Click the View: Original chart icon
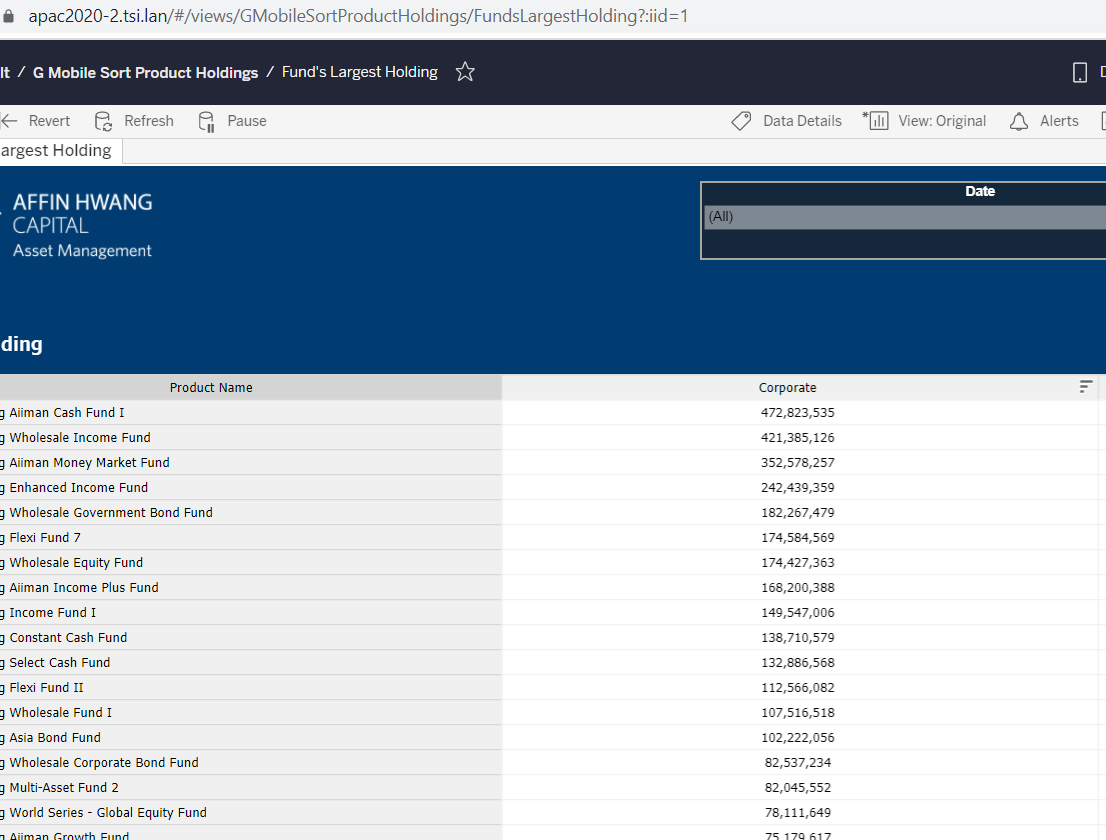The width and height of the screenshot is (1106, 840). pos(877,121)
